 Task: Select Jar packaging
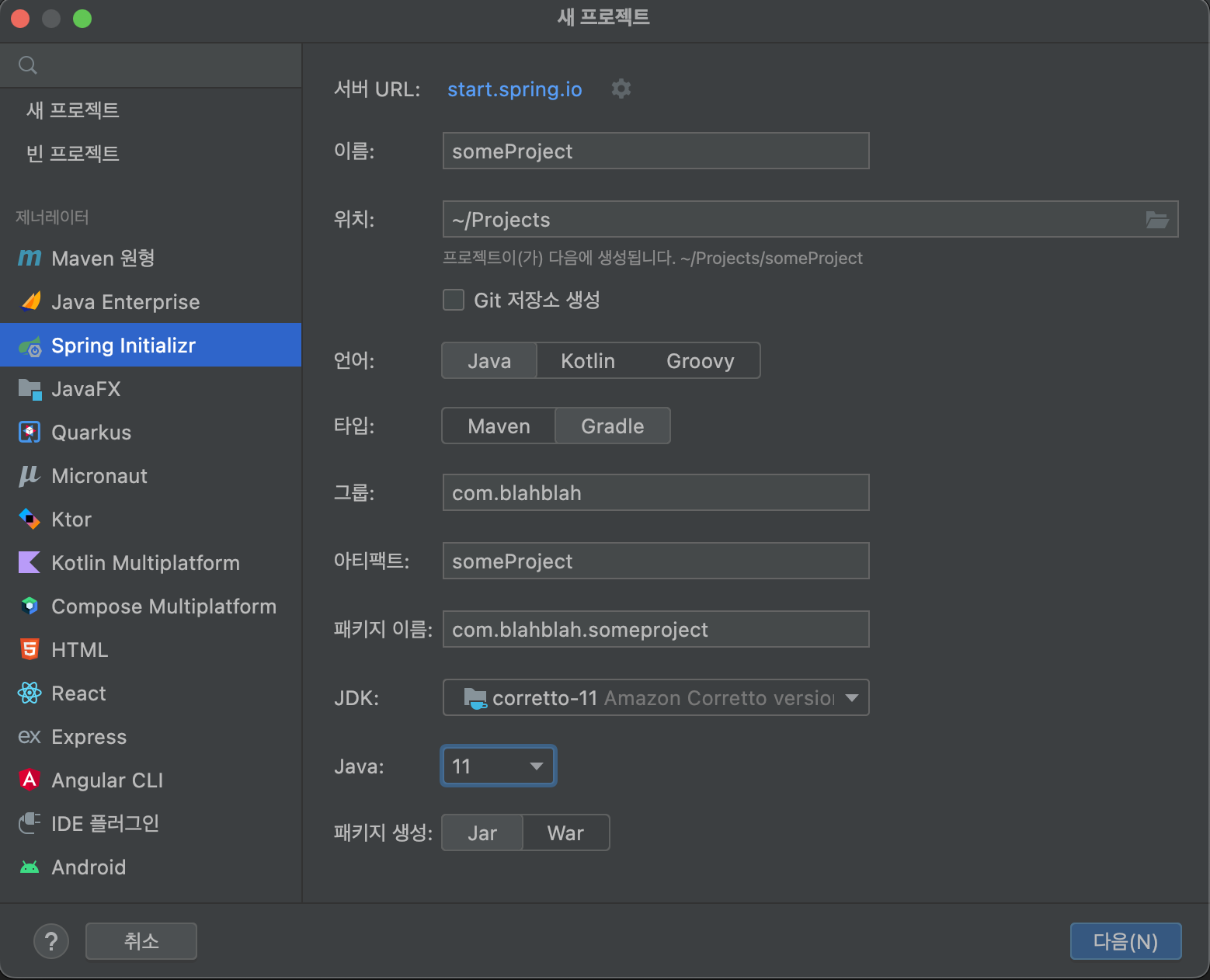[x=482, y=833]
